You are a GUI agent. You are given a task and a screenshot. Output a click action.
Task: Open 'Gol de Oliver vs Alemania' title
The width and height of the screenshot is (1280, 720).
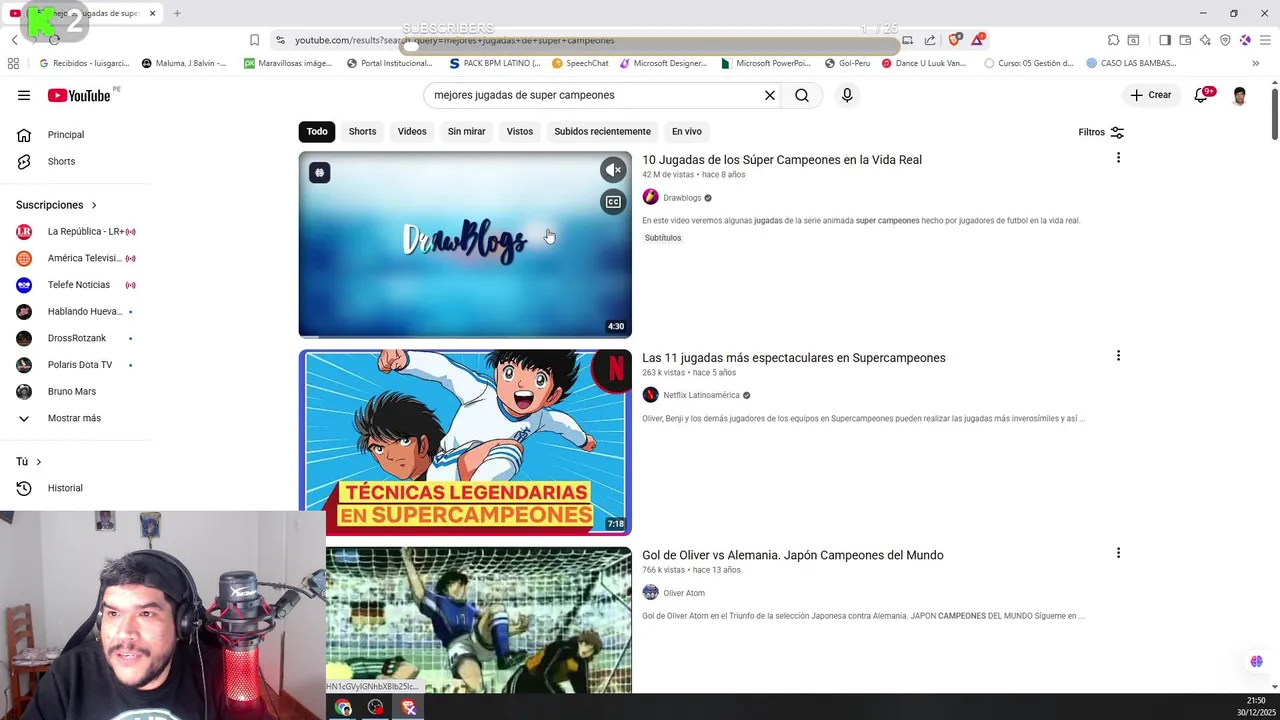click(x=793, y=555)
